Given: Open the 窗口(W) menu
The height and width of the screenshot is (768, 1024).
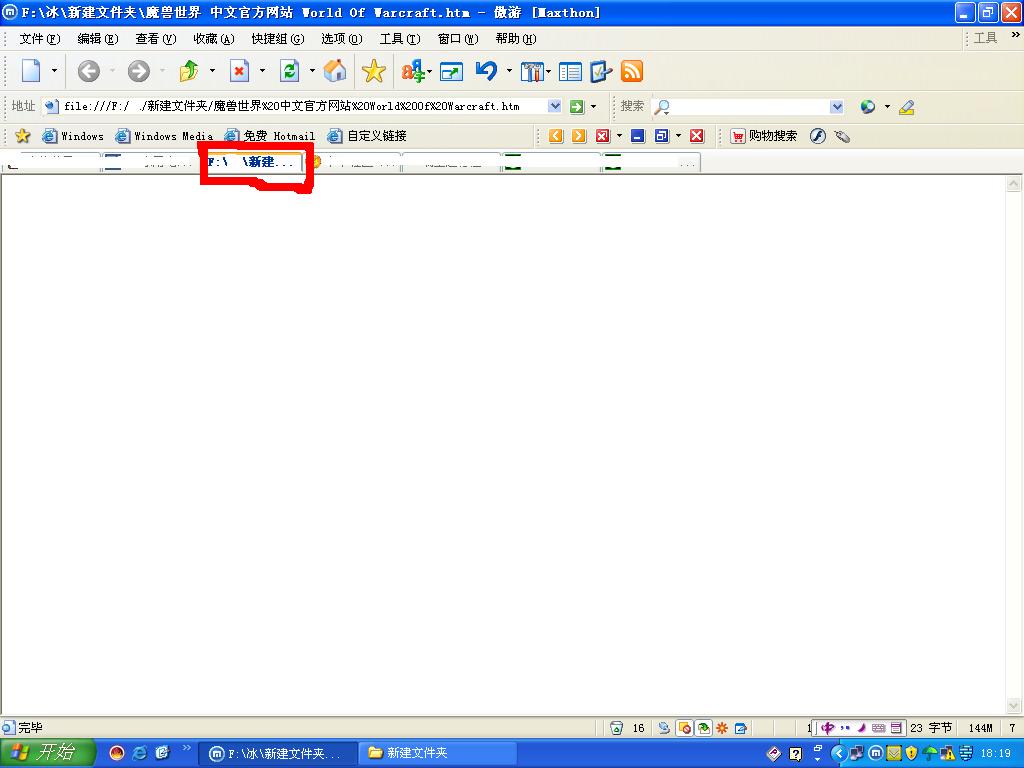Looking at the screenshot, I should pyautogui.click(x=458, y=39).
